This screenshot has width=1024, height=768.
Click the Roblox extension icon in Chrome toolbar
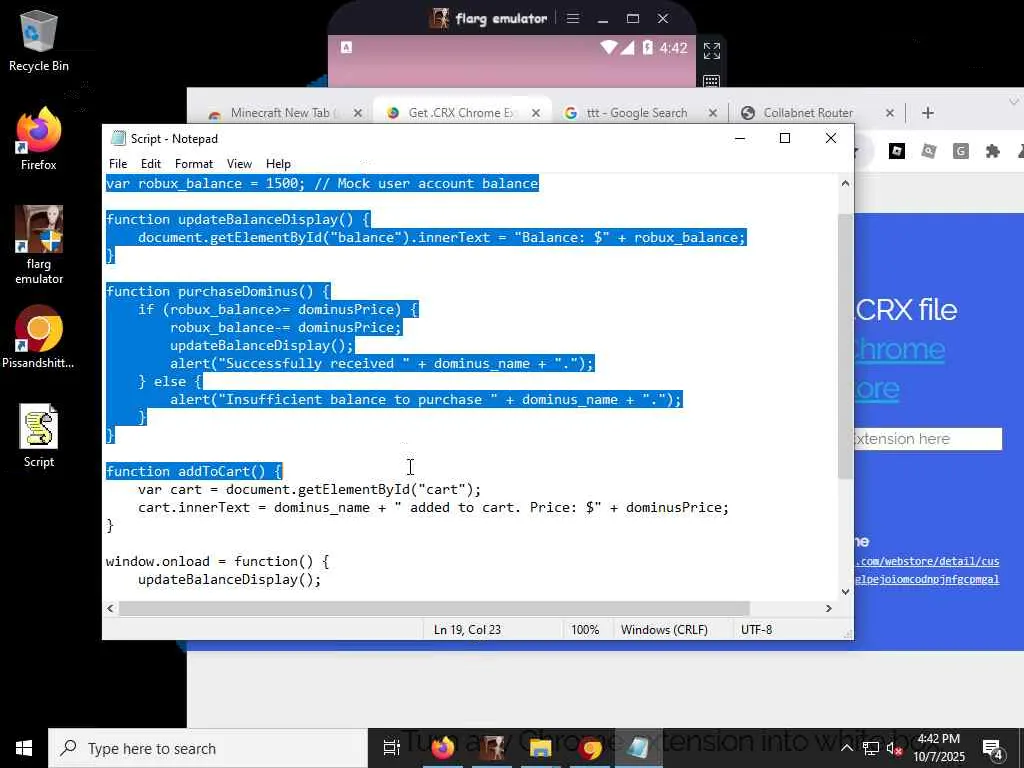(897, 152)
